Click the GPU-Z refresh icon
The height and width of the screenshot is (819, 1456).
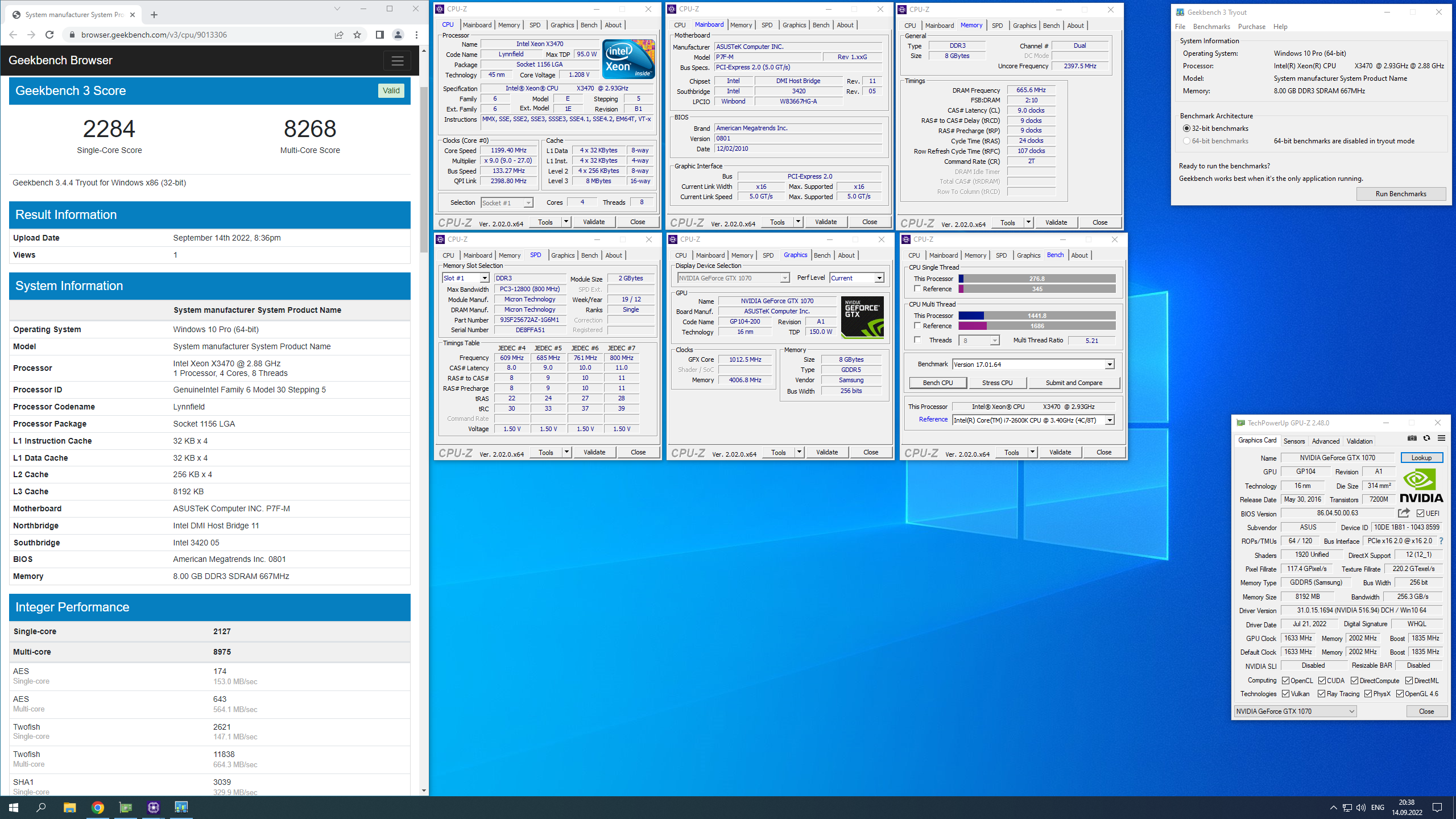coord(1426,438)
